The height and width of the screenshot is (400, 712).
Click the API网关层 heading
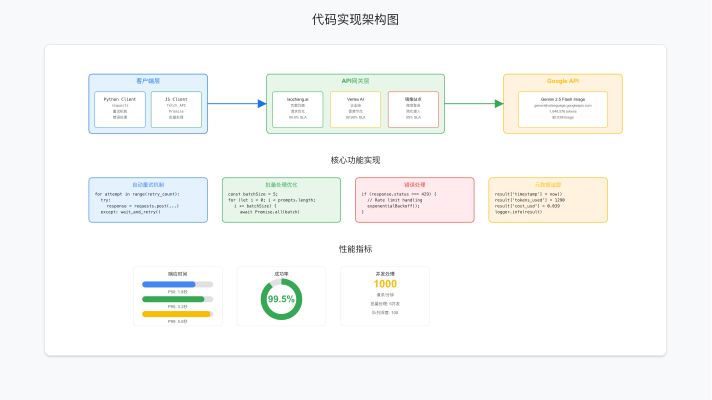tap(355, 81)
